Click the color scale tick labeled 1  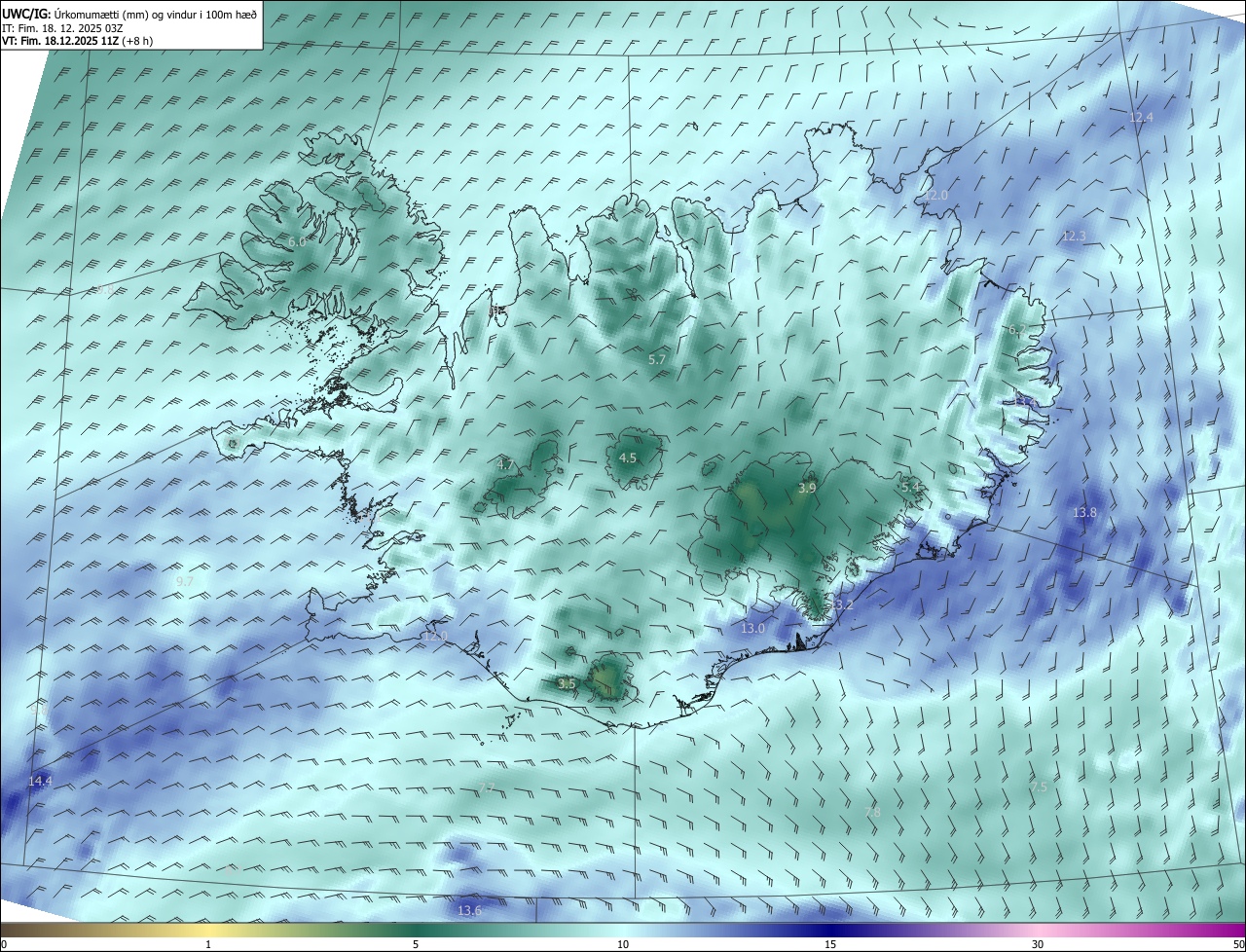[208, 944]
